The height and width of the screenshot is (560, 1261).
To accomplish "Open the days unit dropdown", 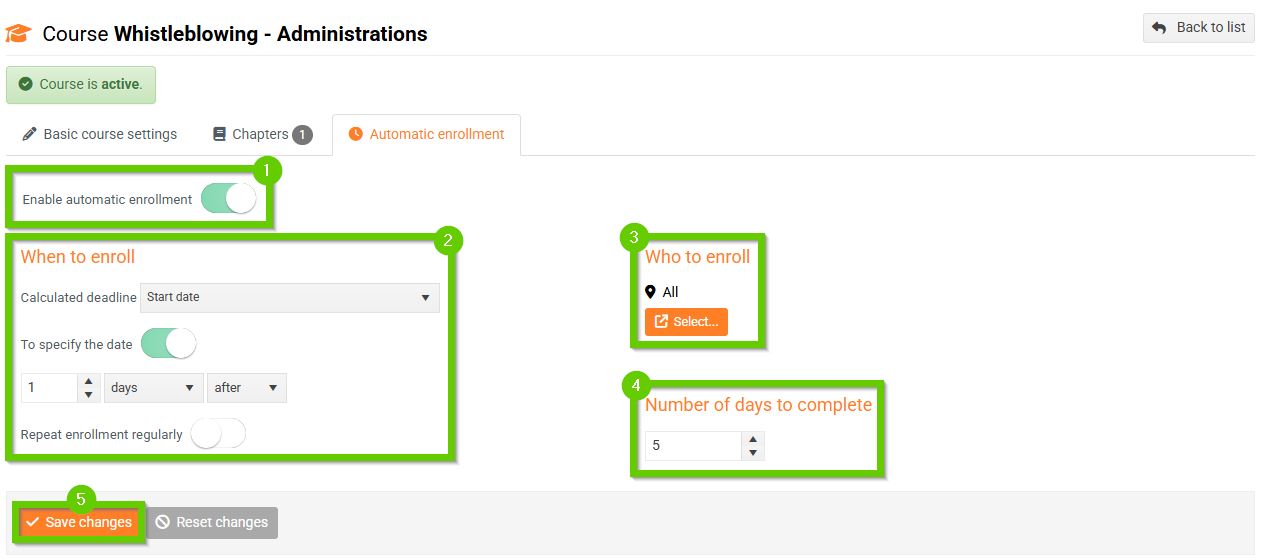I will (x=152, y=388).
